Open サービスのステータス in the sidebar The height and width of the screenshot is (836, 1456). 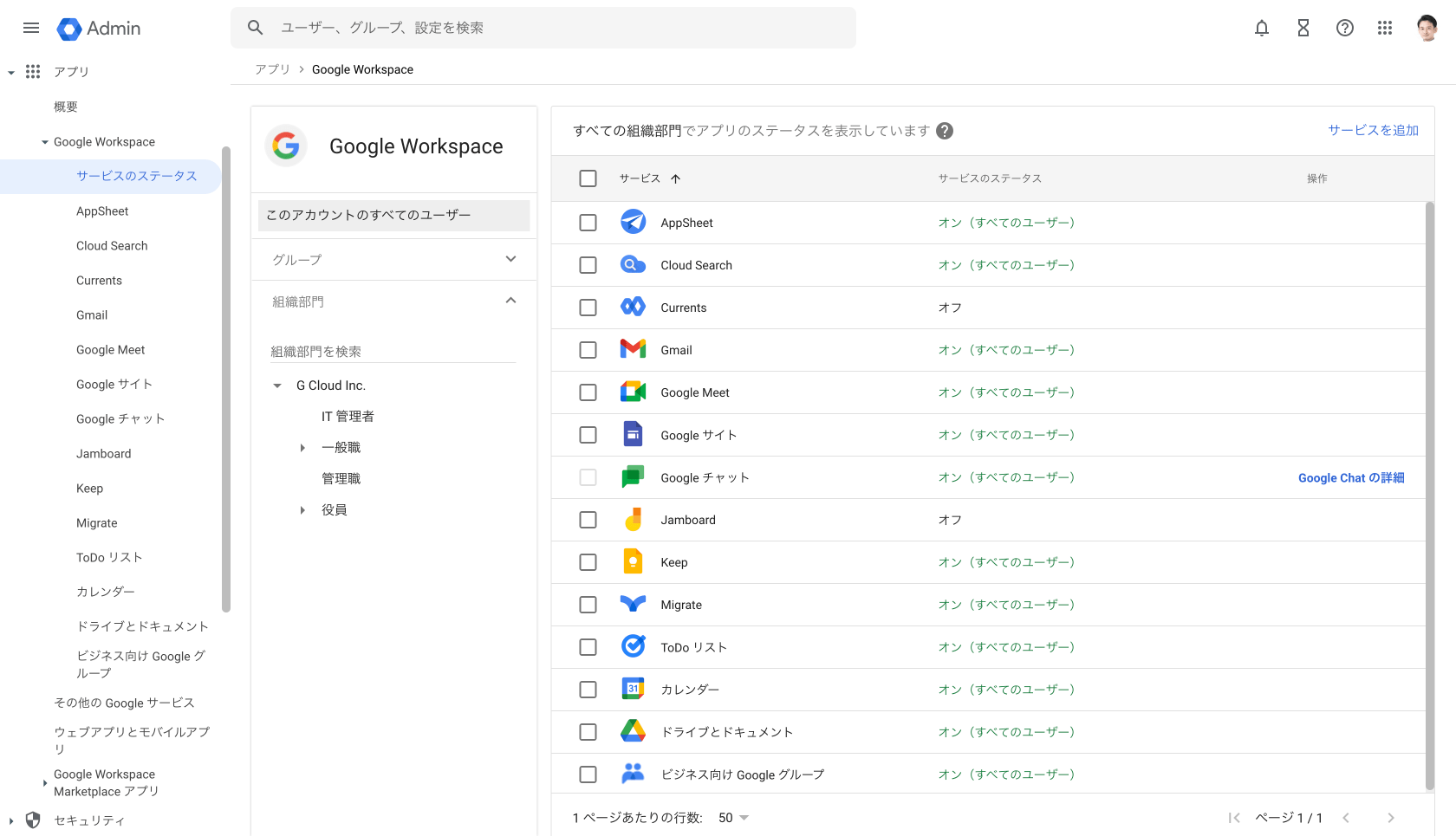pos(137,176)
